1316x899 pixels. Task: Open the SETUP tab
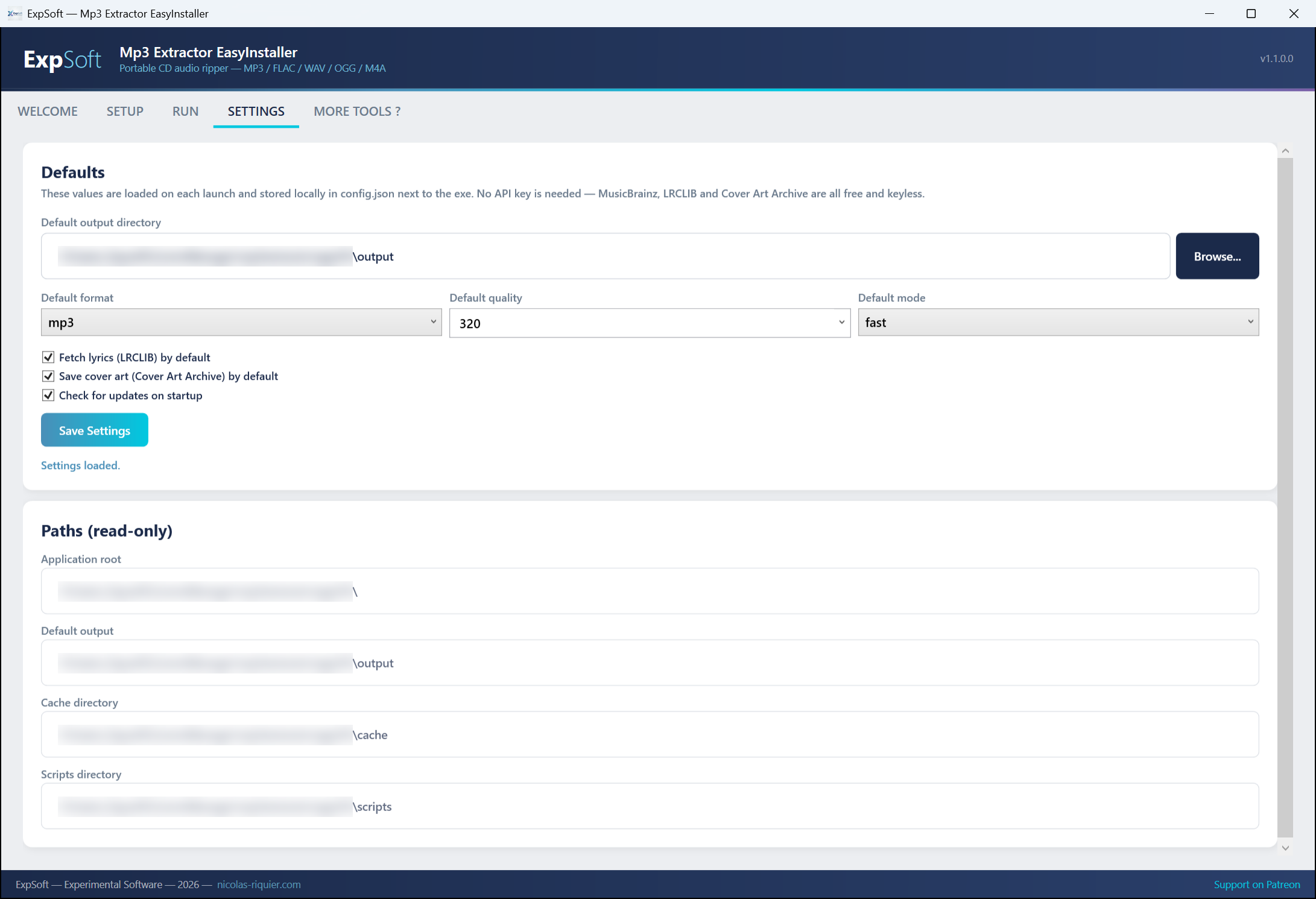click(x=125, y=112)
